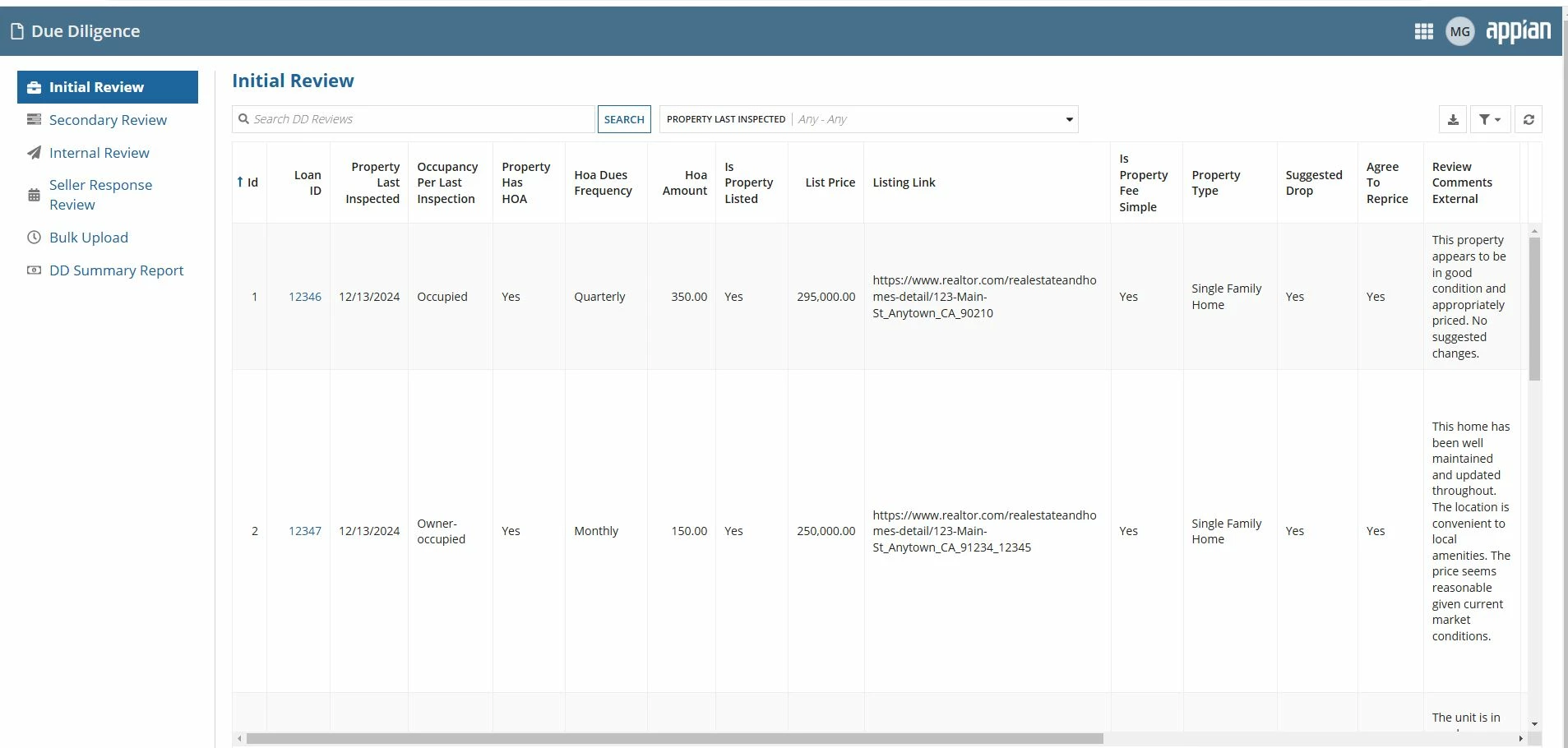
Task: Click the Bulk Upload clock icon
Action: pos(34,238)
